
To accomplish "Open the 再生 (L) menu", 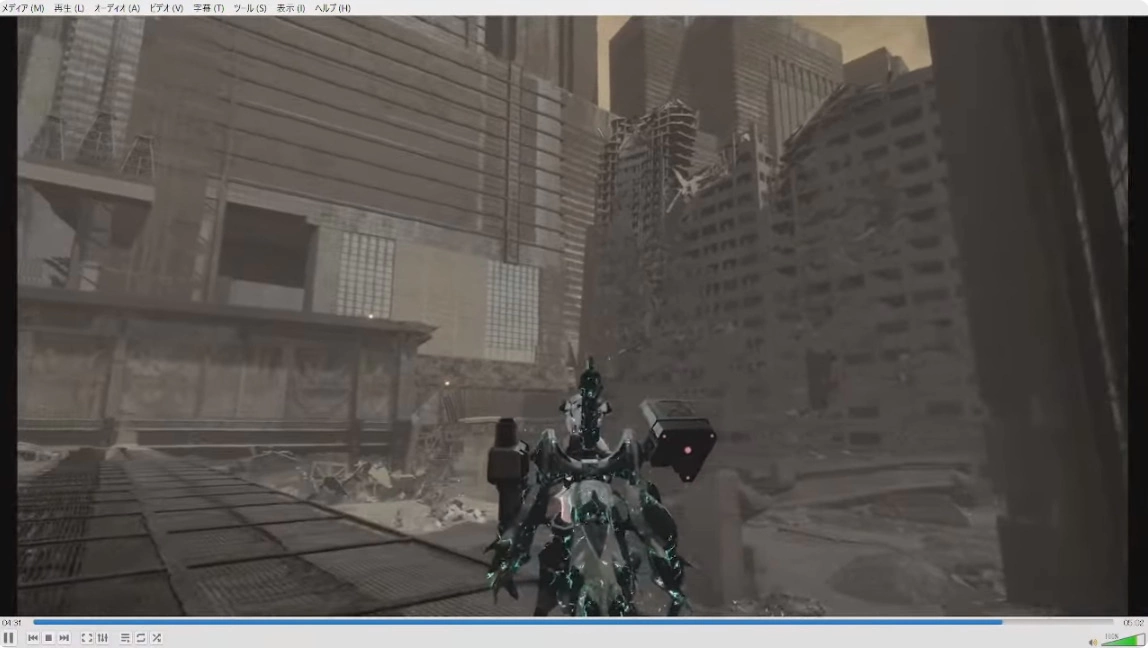I will [69, 8].
